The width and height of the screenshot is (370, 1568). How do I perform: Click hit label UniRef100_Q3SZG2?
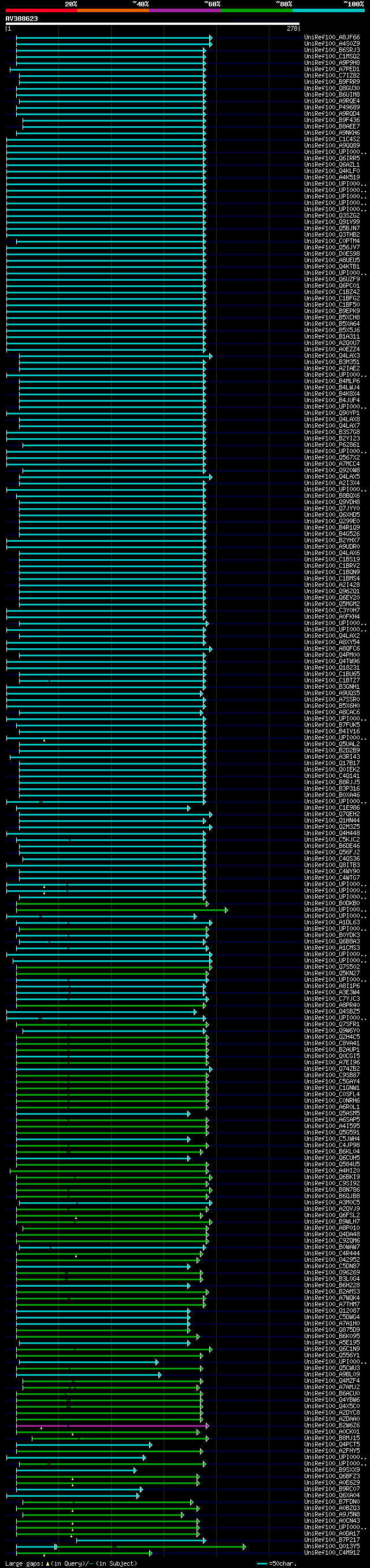332,215
